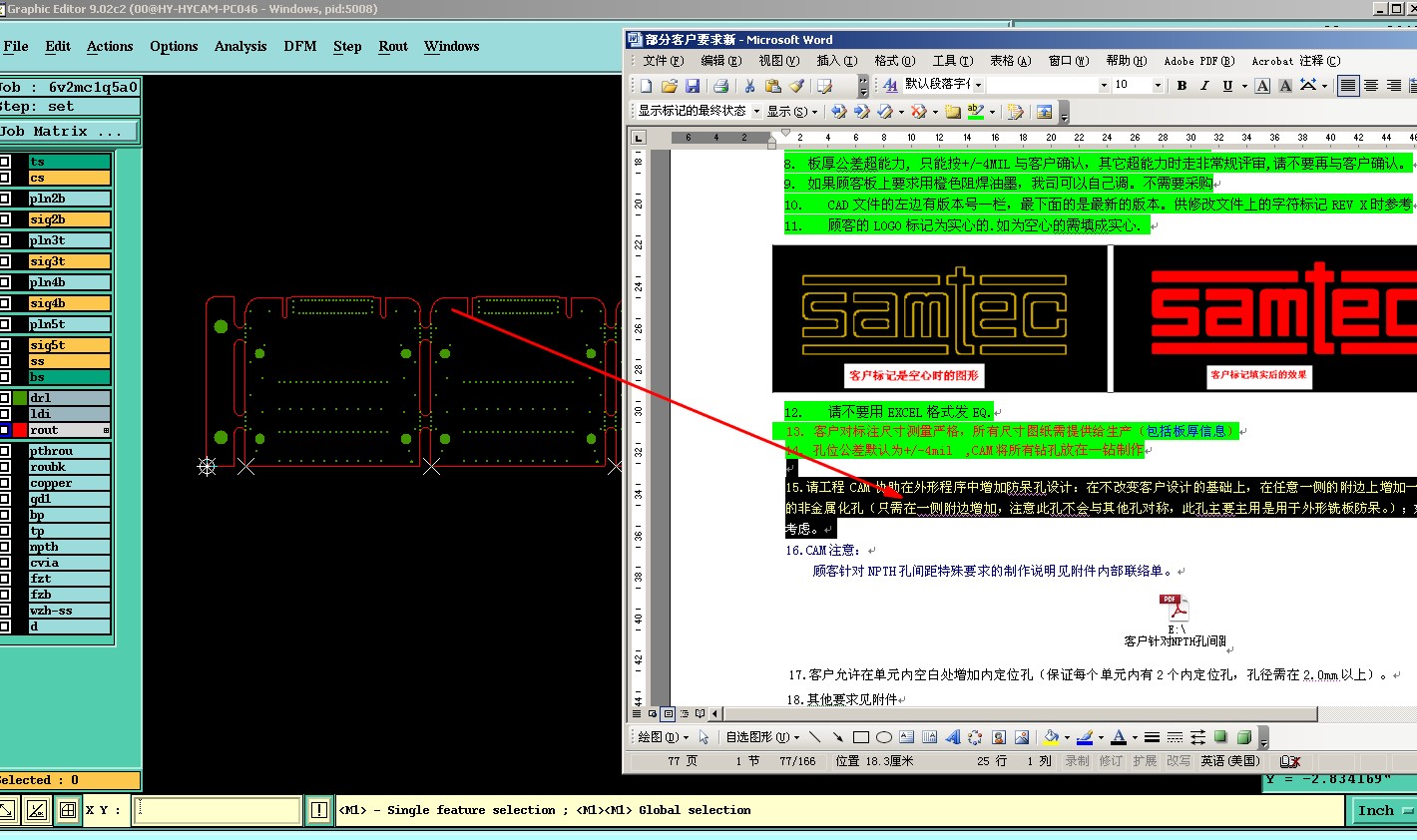
Task: Select the Rectangle drawing tool
Action: 861,737
